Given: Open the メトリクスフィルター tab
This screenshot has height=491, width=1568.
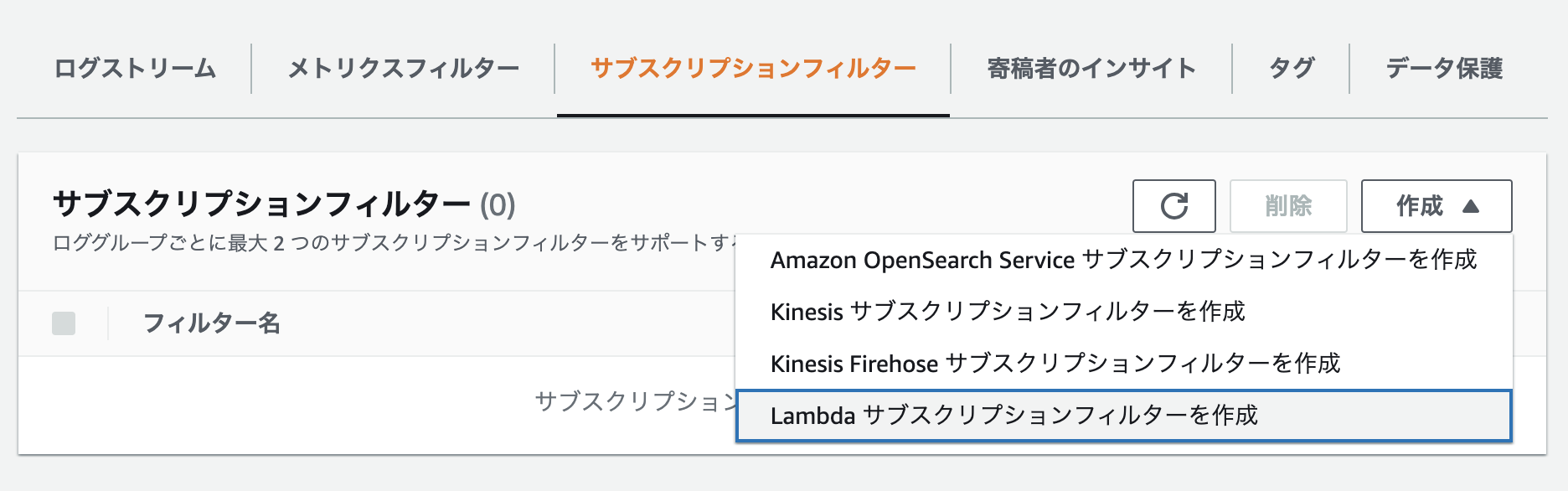Looking at the screenshot, I should pyautogui.click(x=403, y=69).
